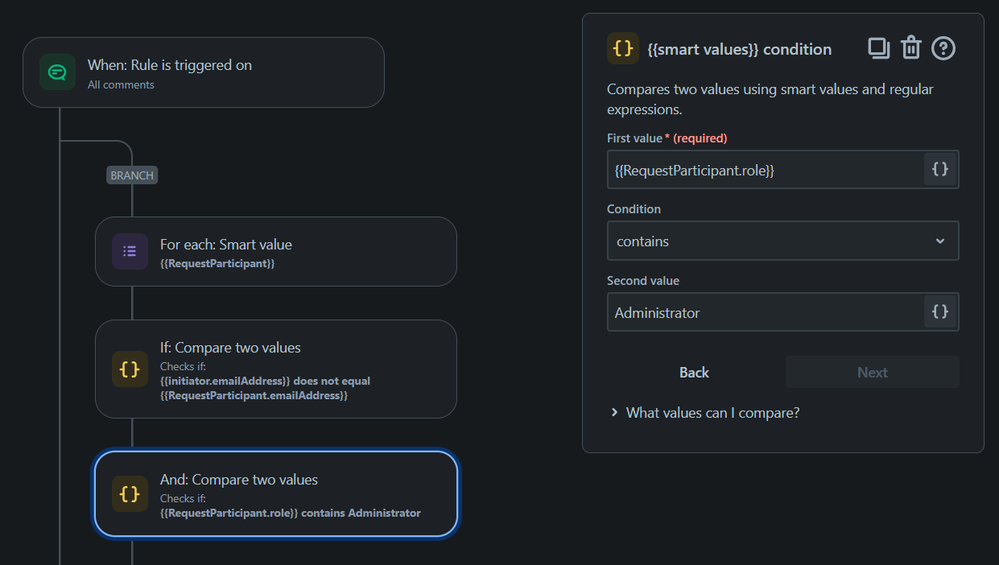The height and width of the screenshot is (565, 999).
Task: Insert smart value in First value field
Action: pos(940,169)
